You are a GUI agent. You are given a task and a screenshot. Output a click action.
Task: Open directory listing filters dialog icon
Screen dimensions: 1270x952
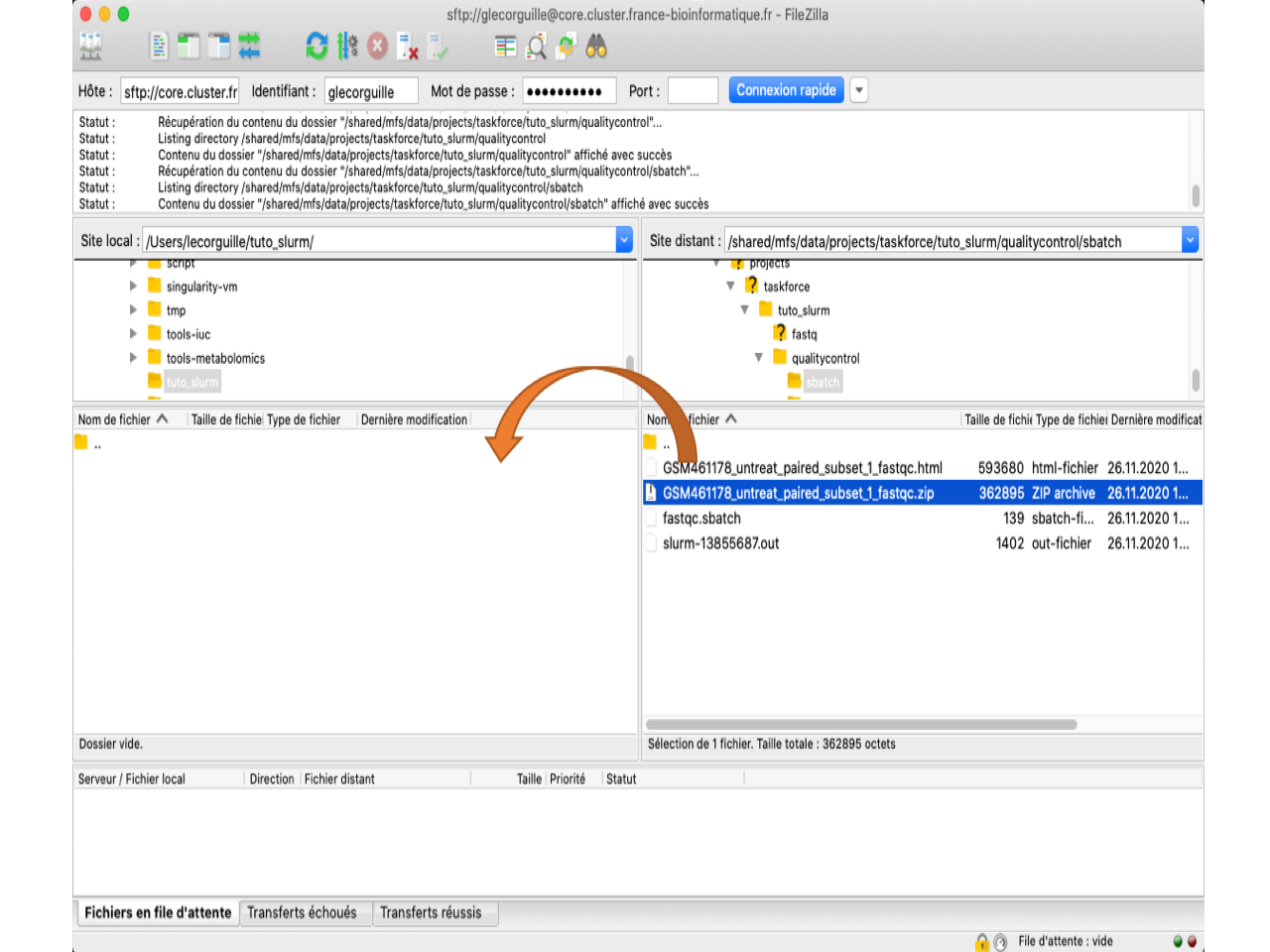point(506,46)
